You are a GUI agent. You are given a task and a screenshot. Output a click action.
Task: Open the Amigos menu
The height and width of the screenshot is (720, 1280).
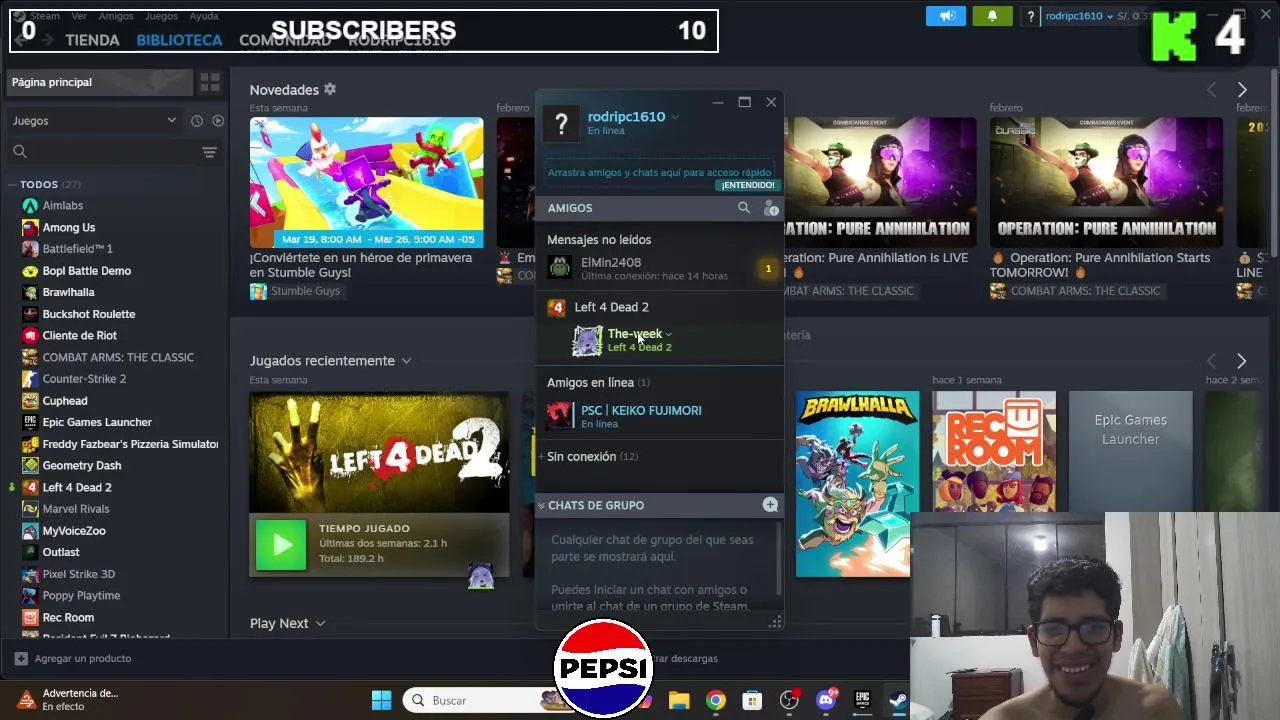[x=116, y=16]
